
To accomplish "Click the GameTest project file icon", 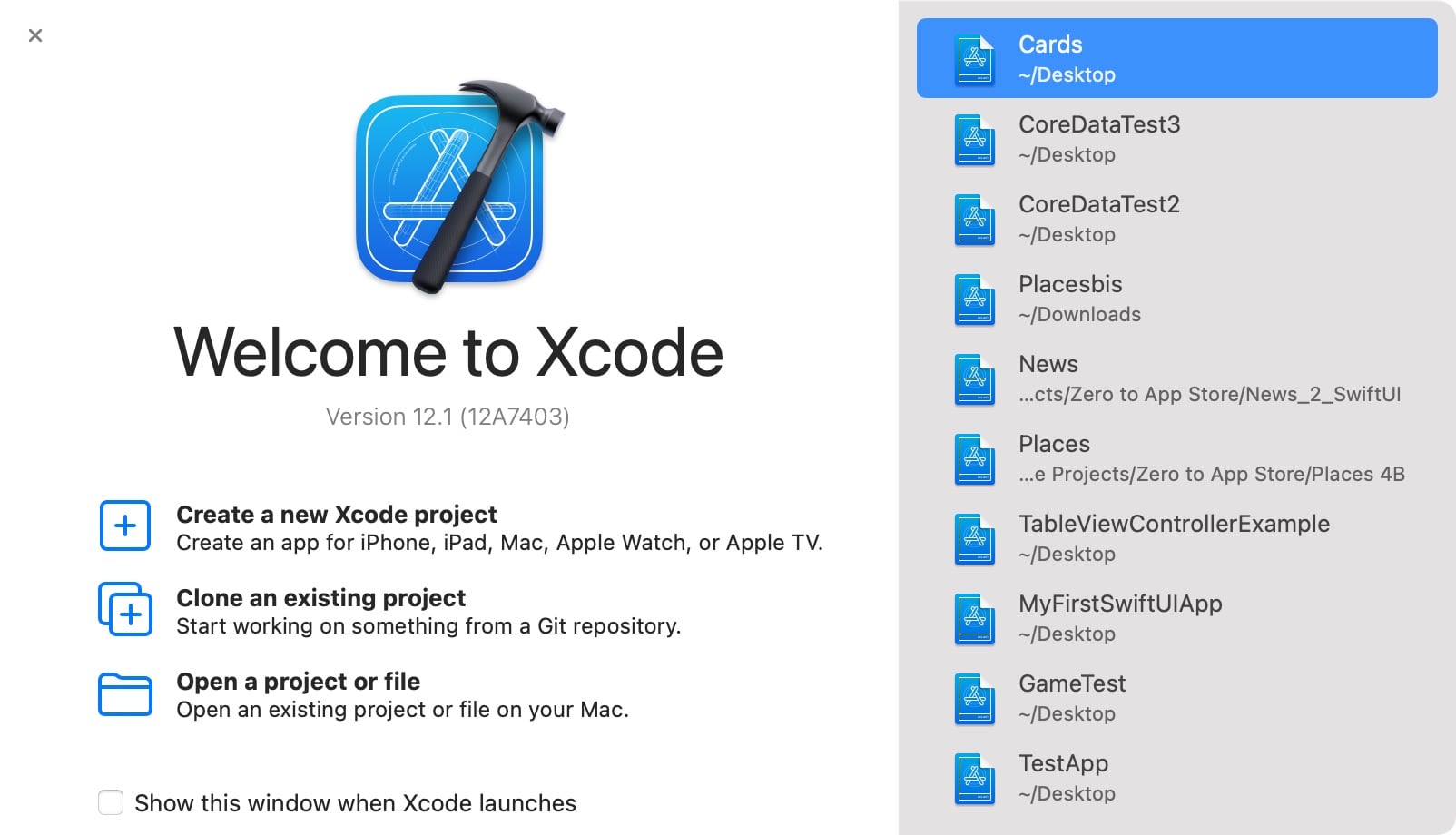I will pyautogui.click(x=975, y=698).
